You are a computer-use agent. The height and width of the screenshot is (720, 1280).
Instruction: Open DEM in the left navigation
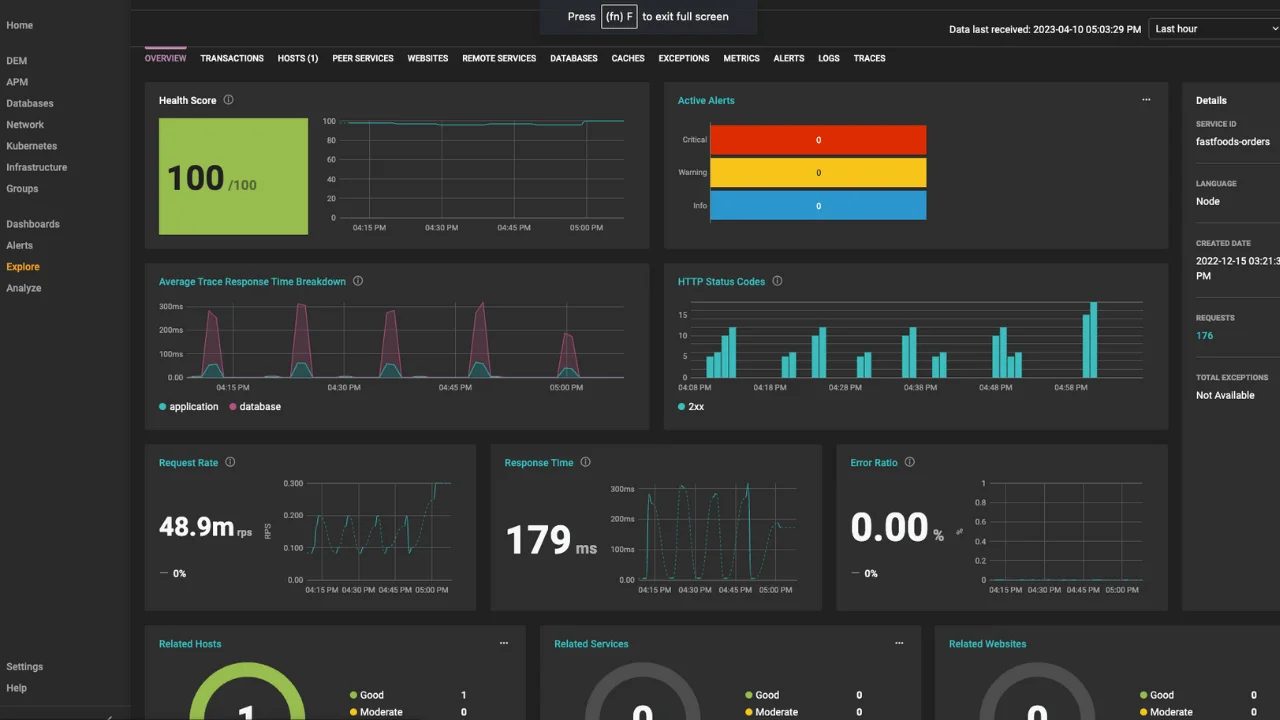[17, 61]
